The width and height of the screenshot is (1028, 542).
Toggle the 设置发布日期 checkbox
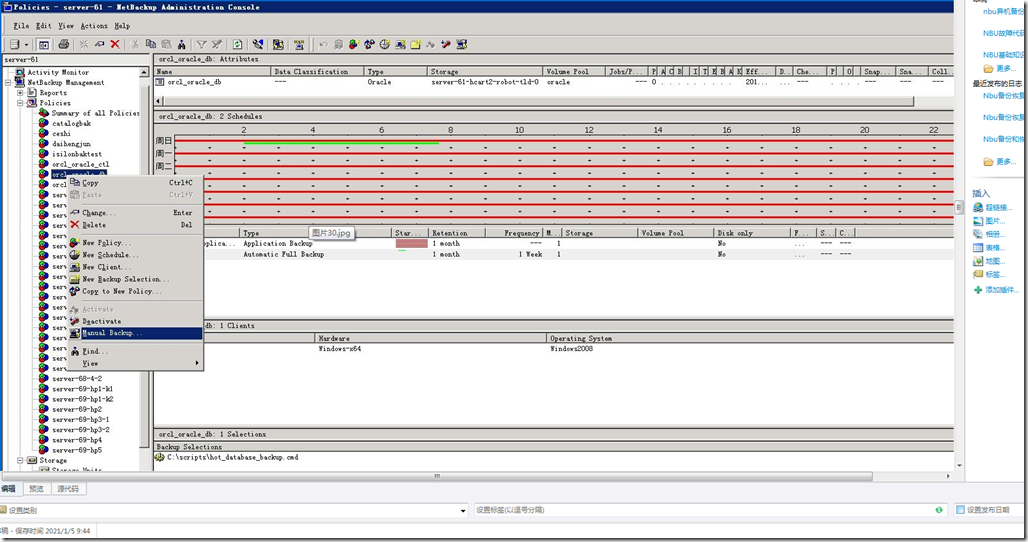pos(960,510)
